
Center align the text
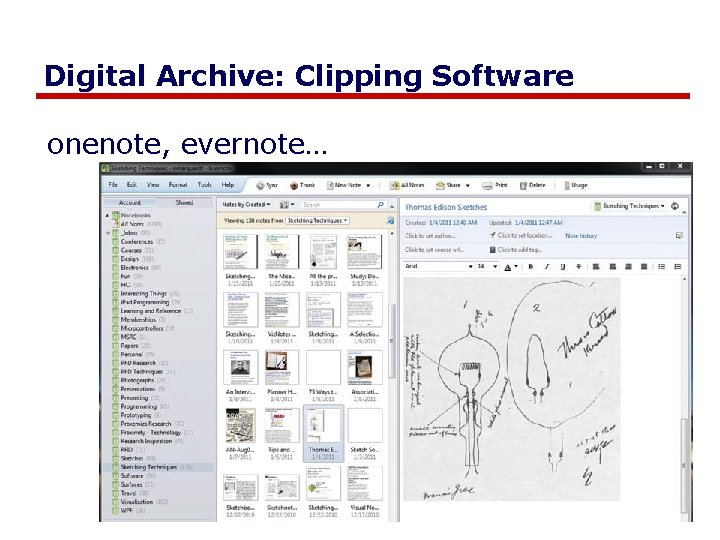coord(613,267)
